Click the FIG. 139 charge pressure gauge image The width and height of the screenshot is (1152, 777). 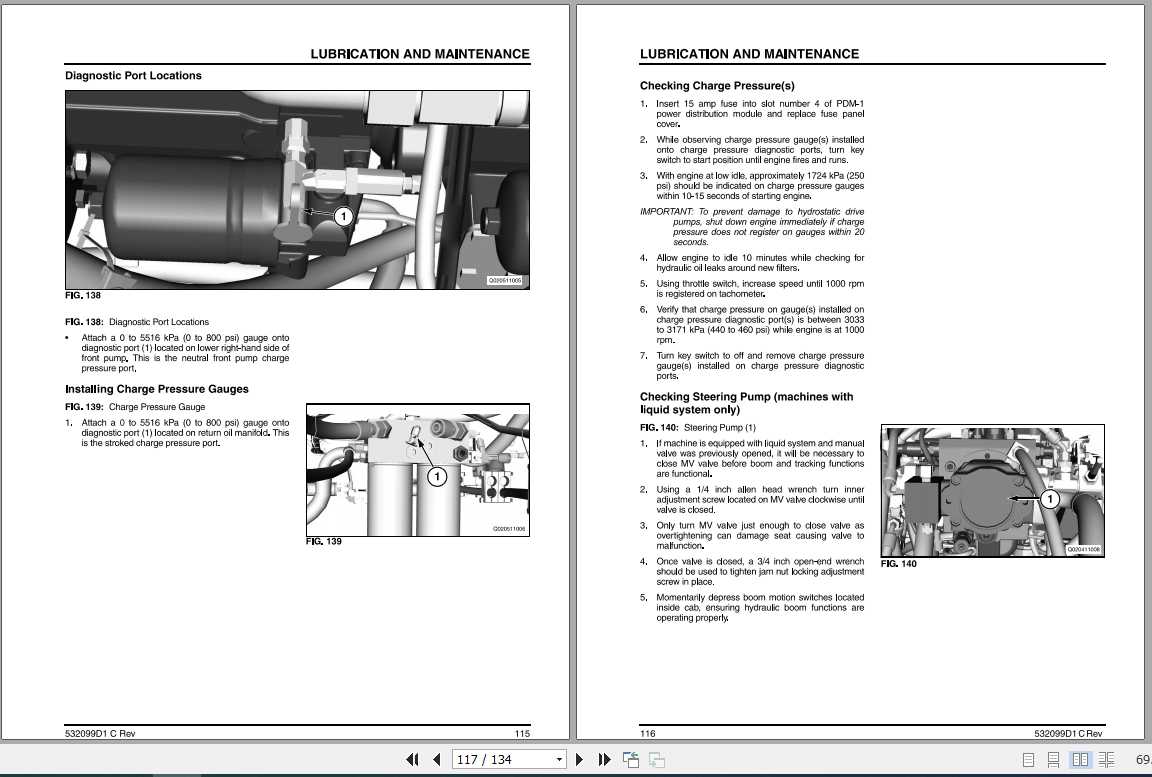pos(418,470)
